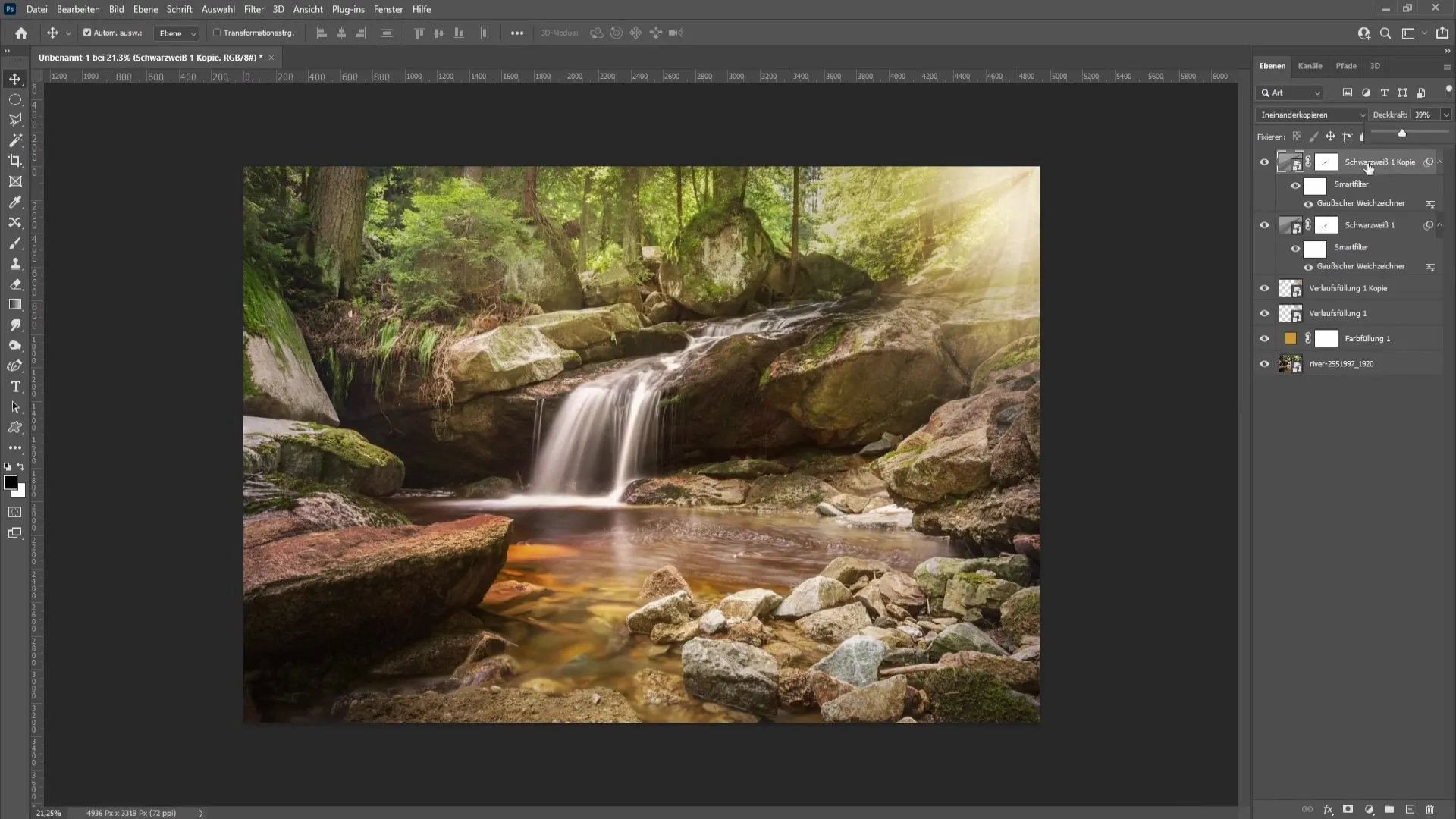Open the Filter menu
This screenshot has height=819, width=1456.
(253, 9)
